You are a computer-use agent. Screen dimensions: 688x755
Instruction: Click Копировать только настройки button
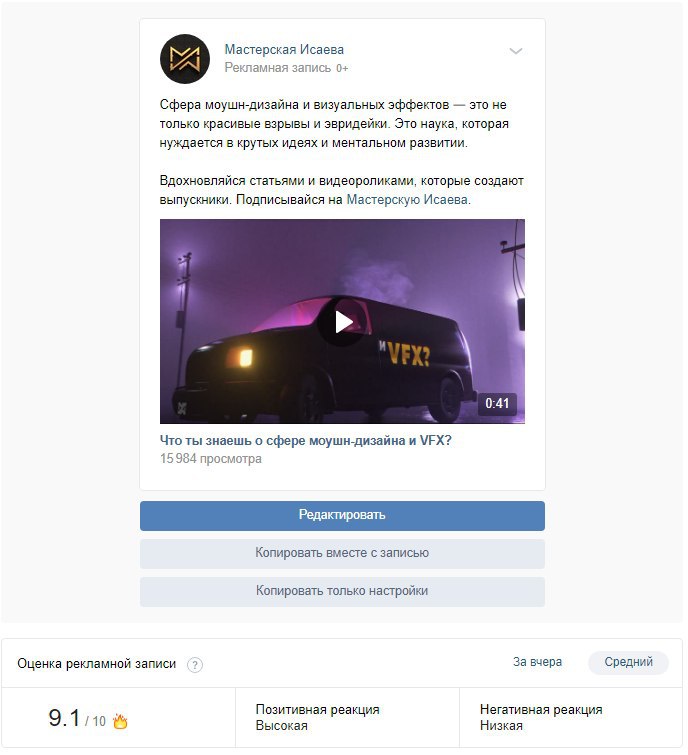(x=342, y=591)
